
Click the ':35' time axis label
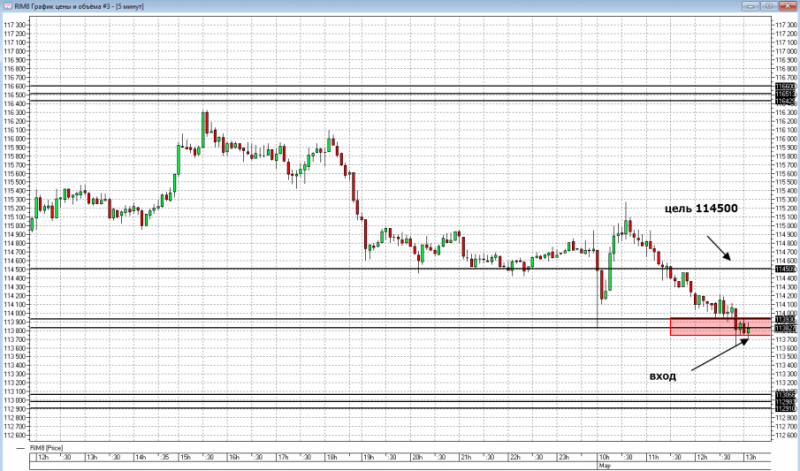(166, 457)
